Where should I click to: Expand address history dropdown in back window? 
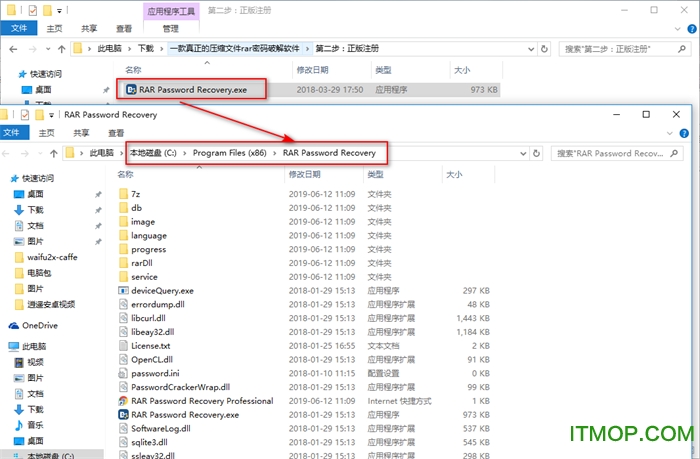(x=531, y=49)
